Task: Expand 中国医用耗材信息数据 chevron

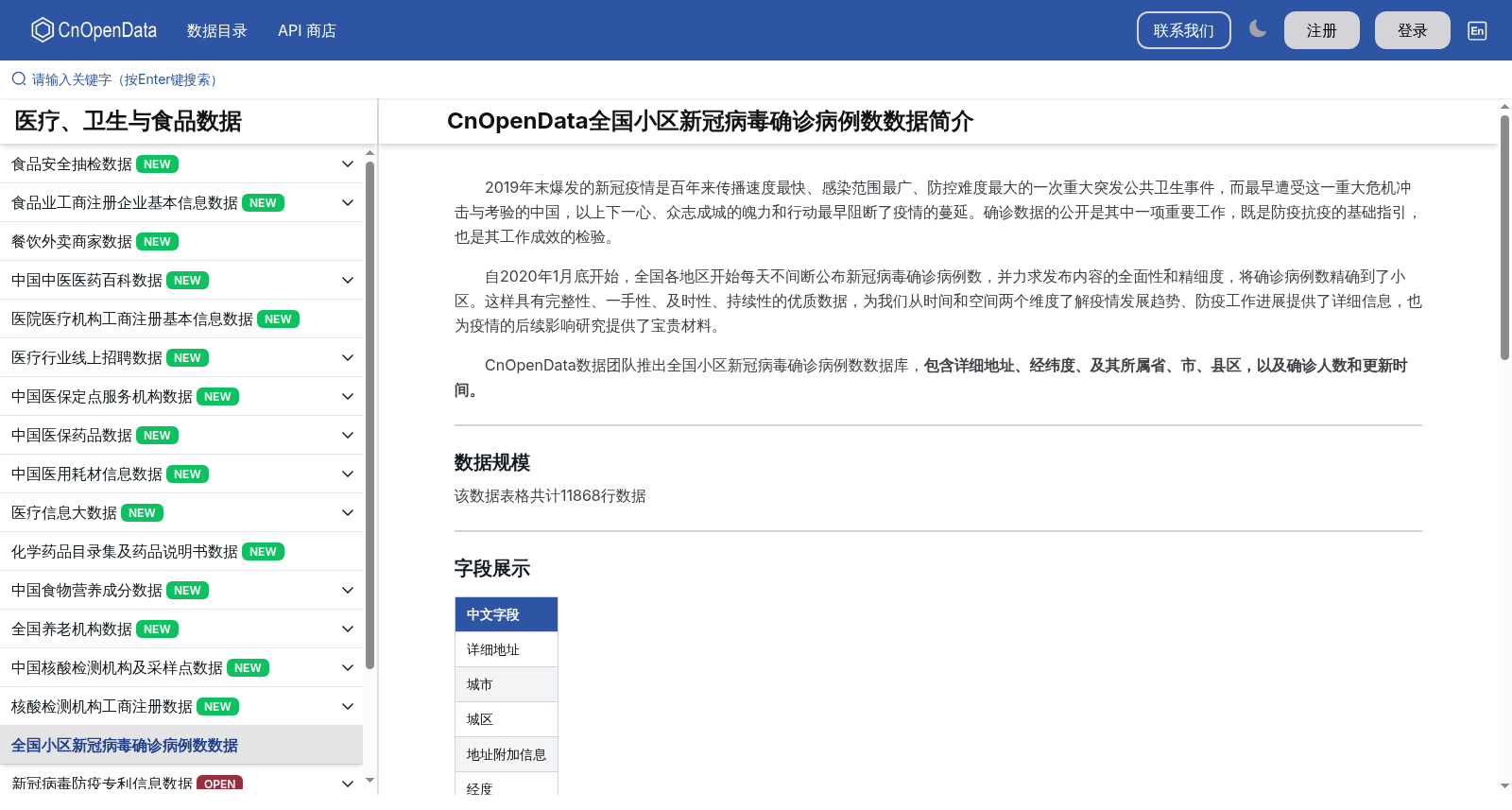Action: click(x=348, y=474)
